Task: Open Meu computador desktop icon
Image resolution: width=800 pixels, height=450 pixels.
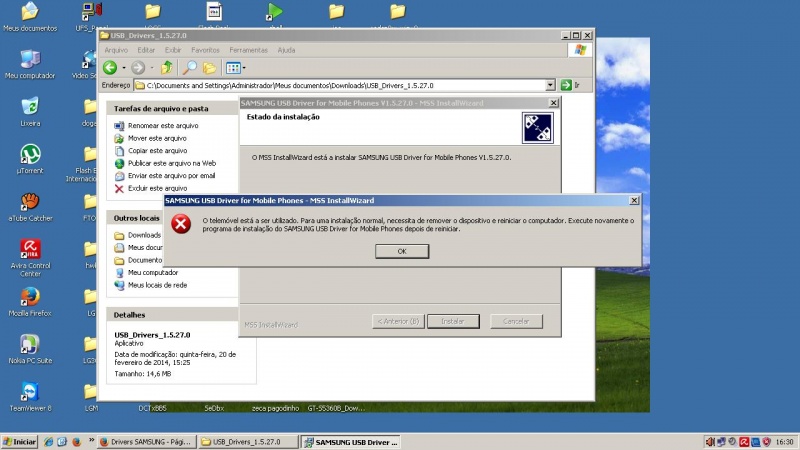Action: click(x=30, y=64)
